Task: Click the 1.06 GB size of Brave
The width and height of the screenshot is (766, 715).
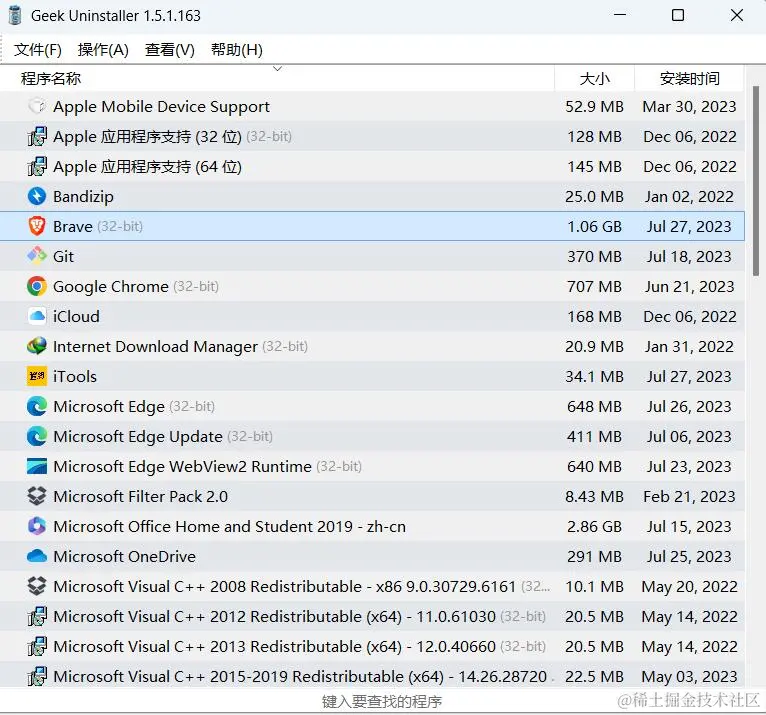Action: [595, 227]
